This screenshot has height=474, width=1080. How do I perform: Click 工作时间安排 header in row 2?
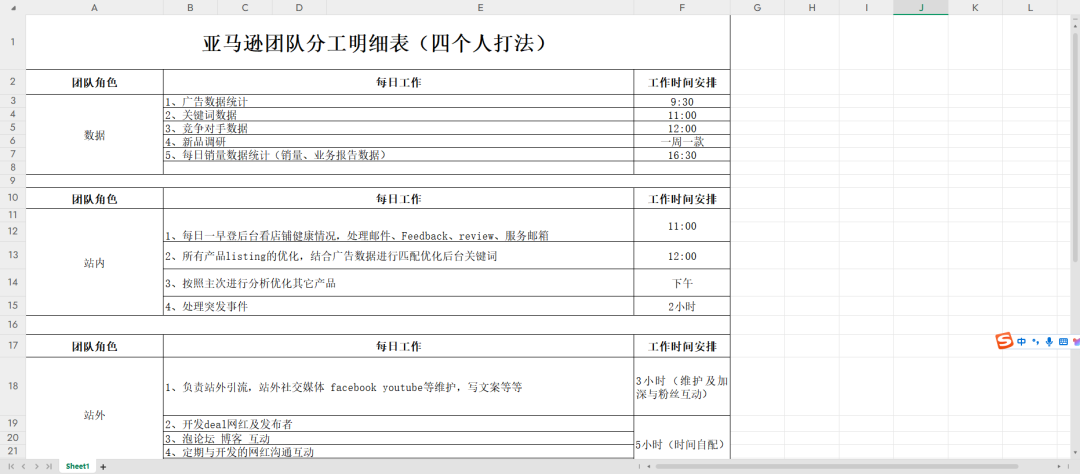(682, 82)
